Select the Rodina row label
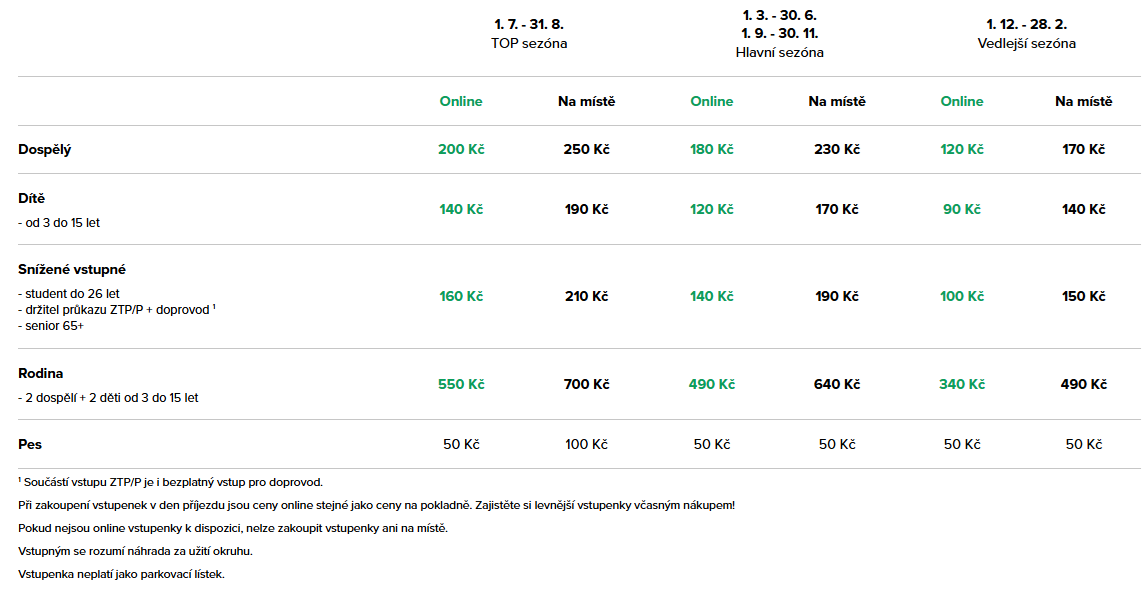Viewport: 1146px width, 595px height. point(41,373)
